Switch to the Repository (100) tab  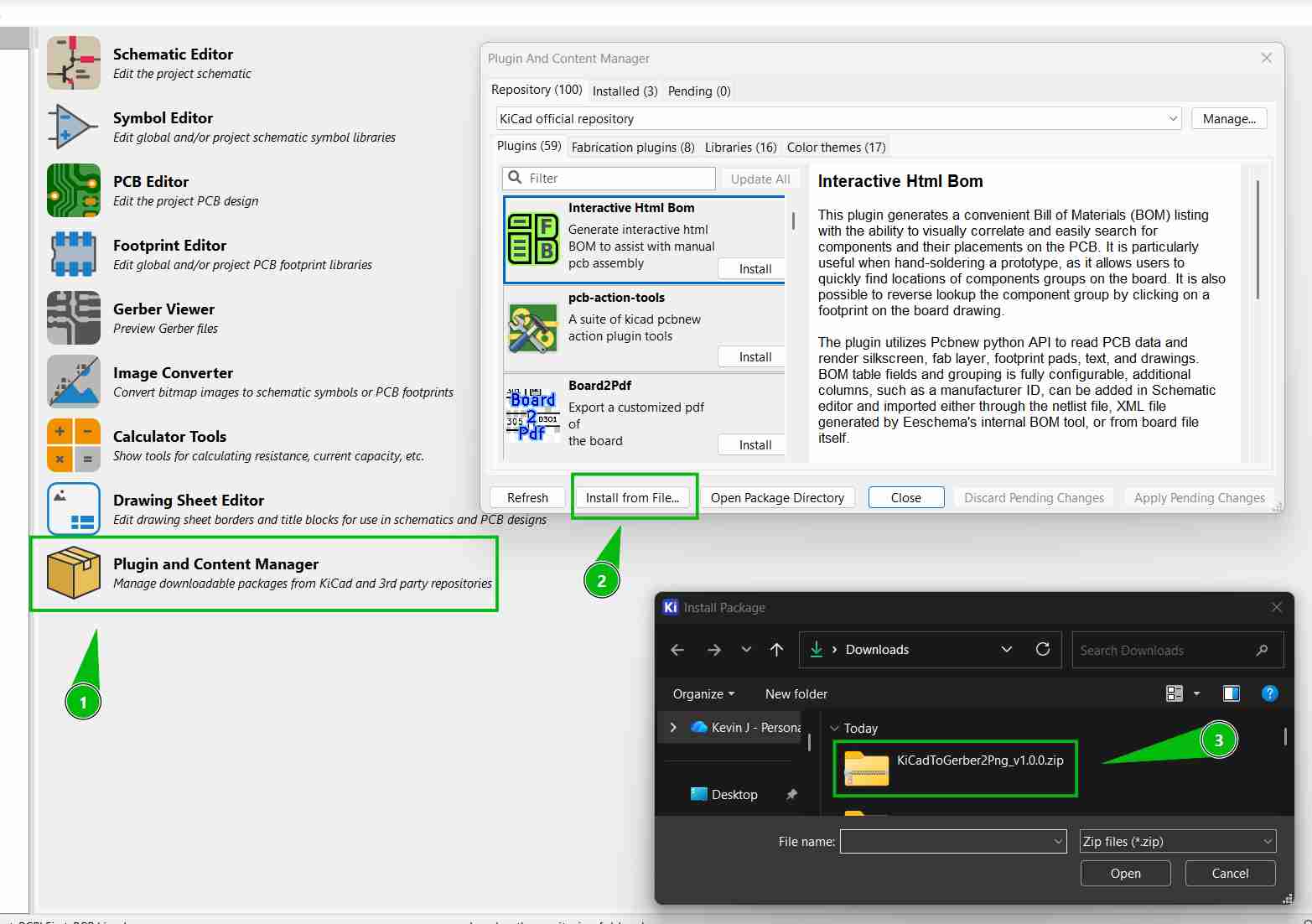pos(537,90)
